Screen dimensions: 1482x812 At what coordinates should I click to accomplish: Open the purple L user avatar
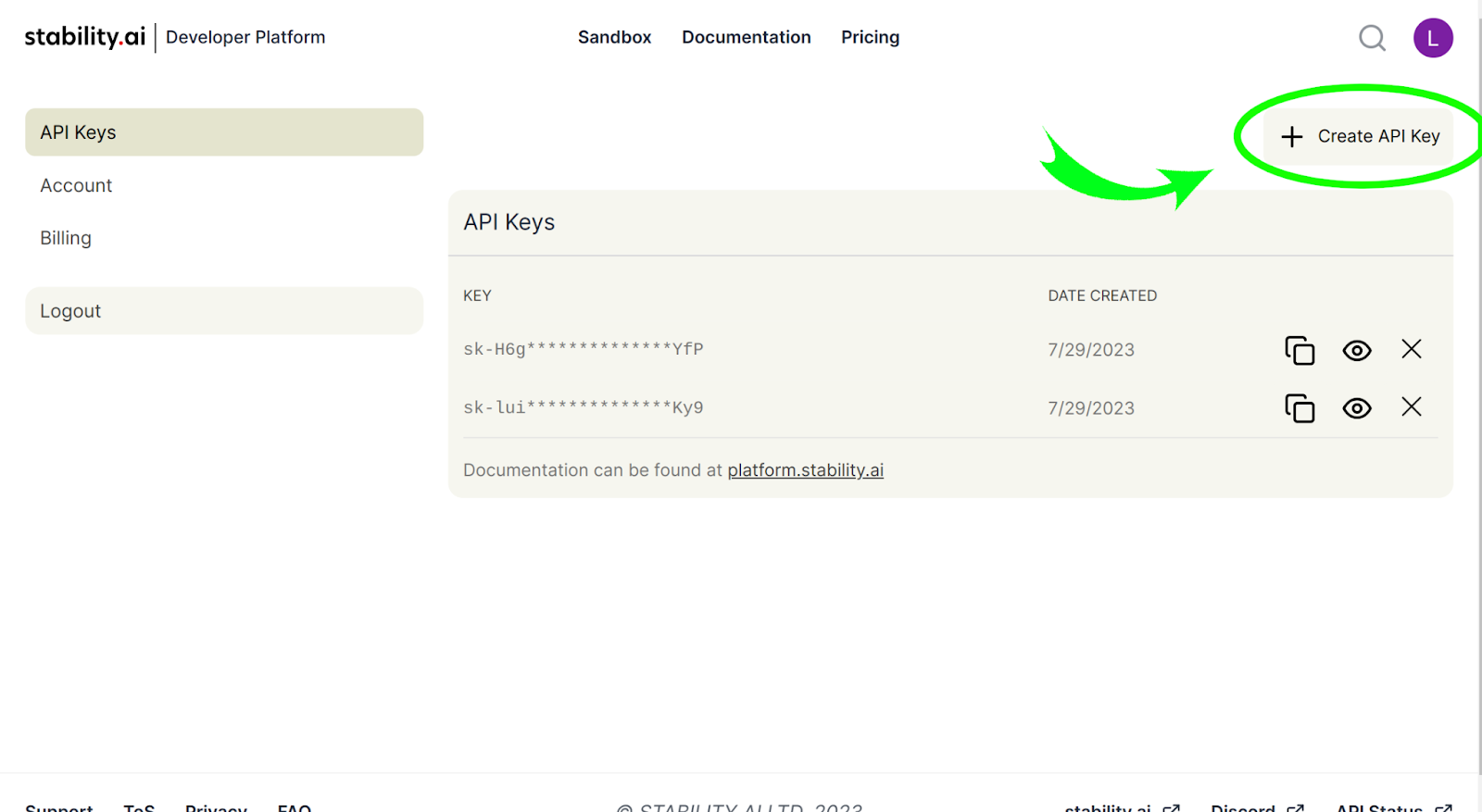pos(1433,38)
